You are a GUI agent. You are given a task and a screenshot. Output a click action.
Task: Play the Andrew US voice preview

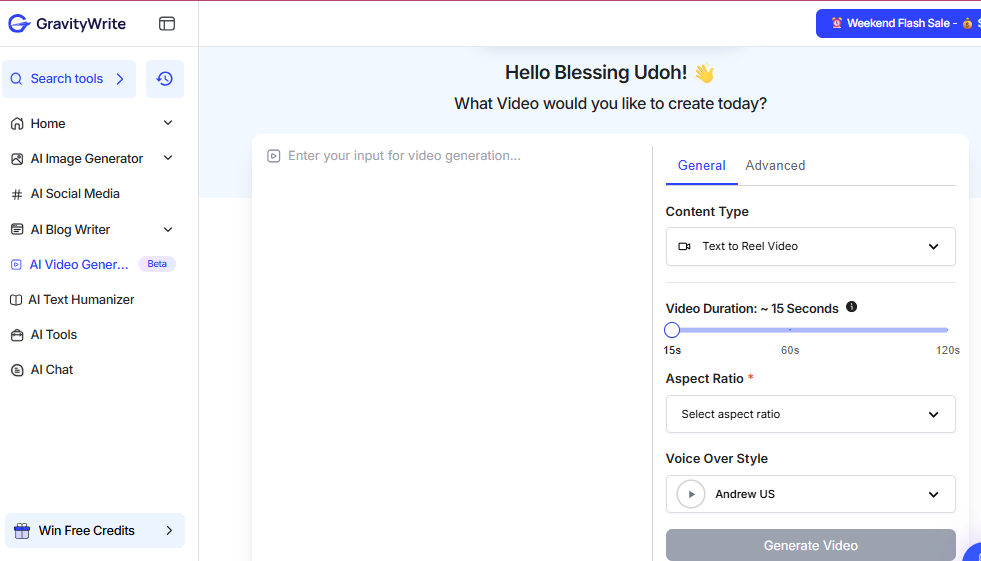point(691,494)
